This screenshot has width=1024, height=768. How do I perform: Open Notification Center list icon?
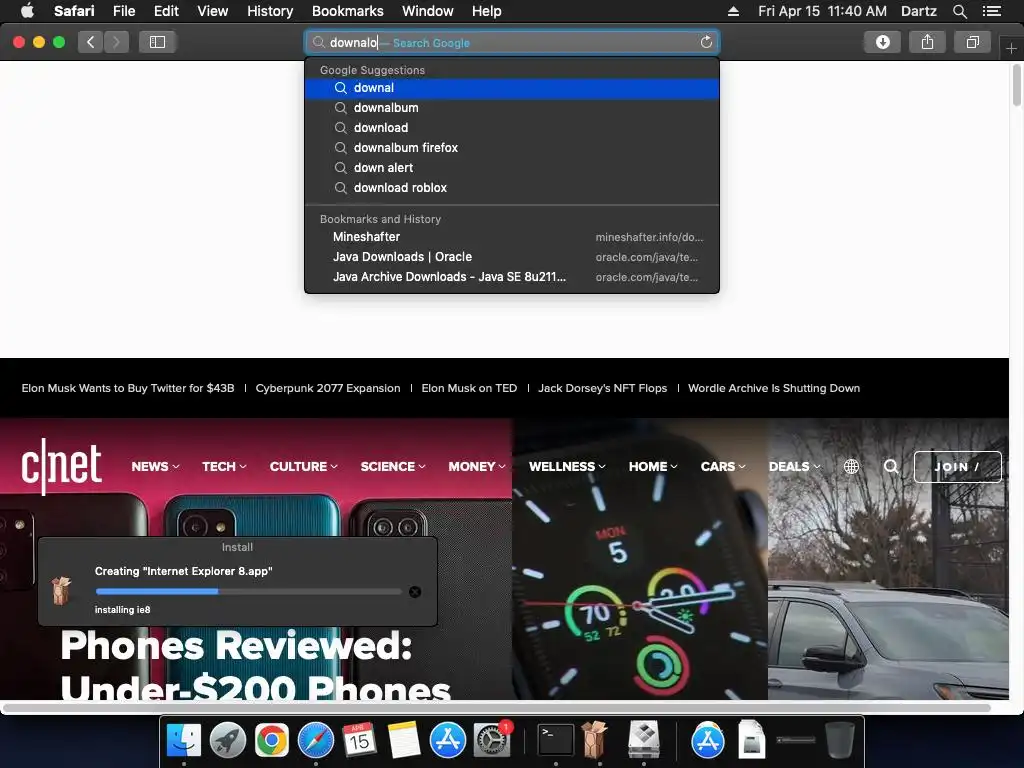click(x=991, y=11)
